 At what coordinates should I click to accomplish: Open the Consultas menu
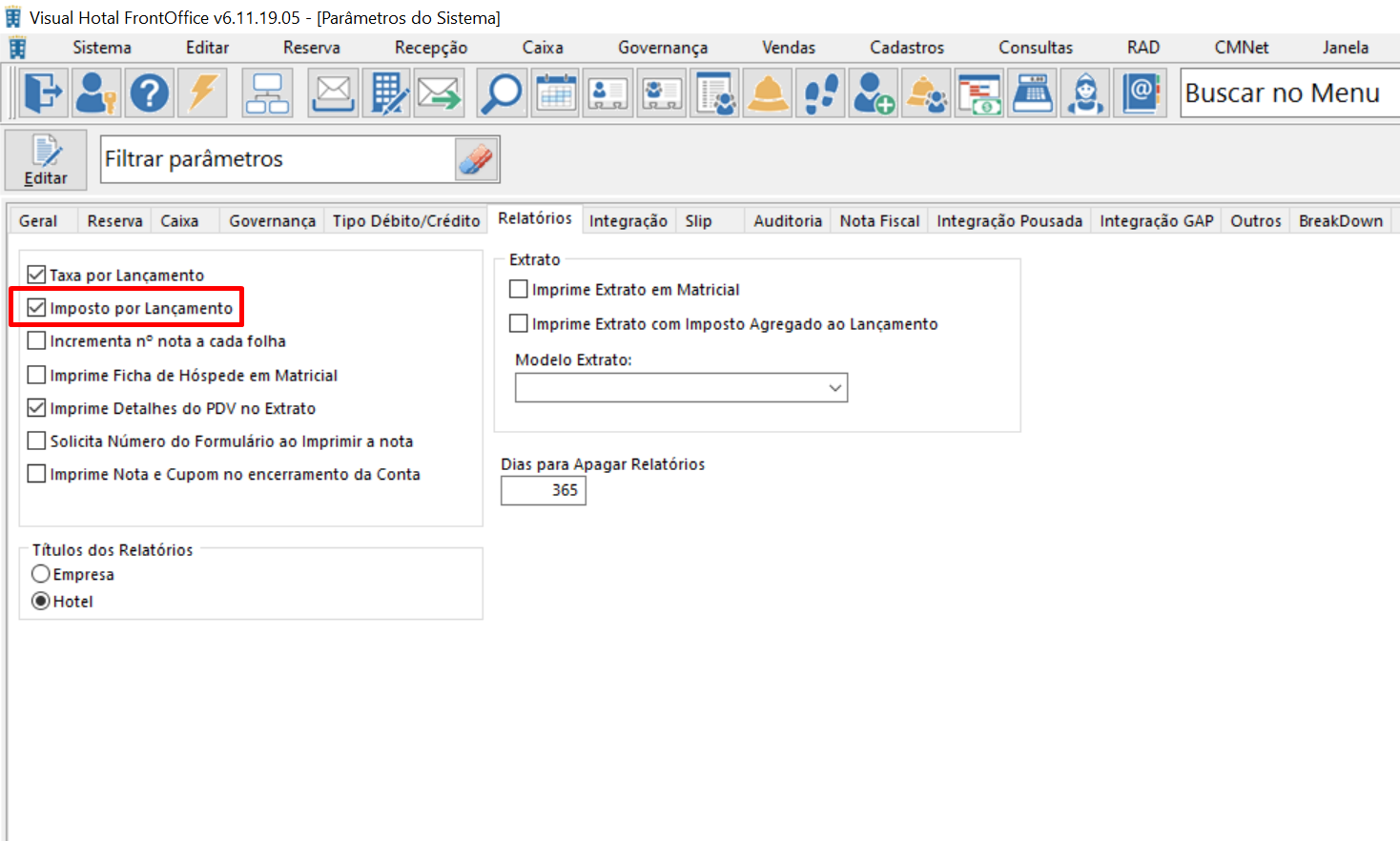(x=1036, y=48)
